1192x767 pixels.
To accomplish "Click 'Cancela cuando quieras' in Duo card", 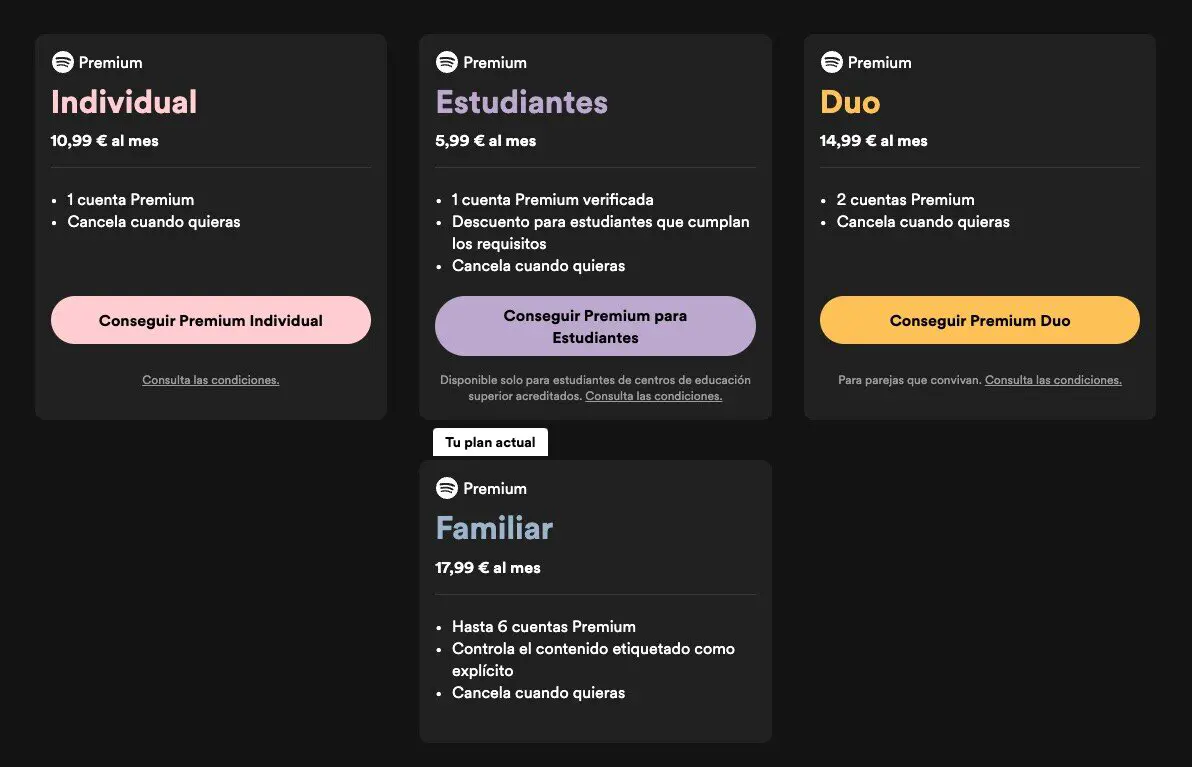I will coord(923,222).
